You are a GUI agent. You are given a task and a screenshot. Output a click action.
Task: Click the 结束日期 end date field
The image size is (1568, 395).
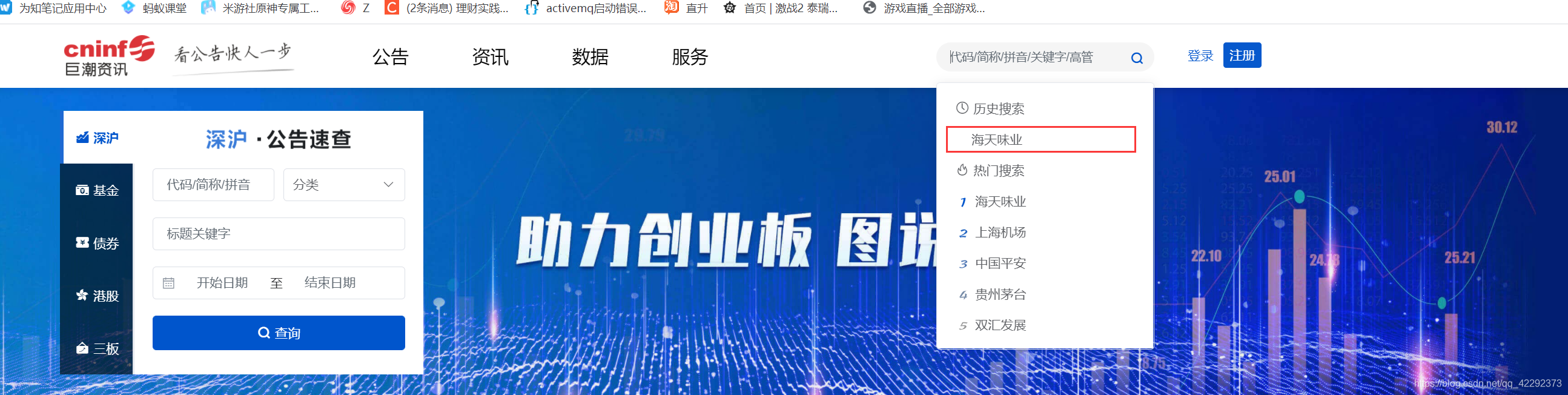click(x=330, y=283)
